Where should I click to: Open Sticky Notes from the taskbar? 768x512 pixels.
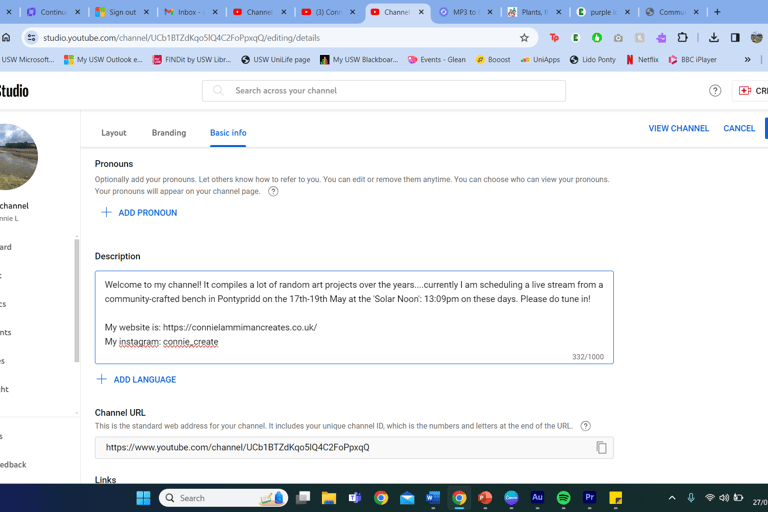(616, 498)
